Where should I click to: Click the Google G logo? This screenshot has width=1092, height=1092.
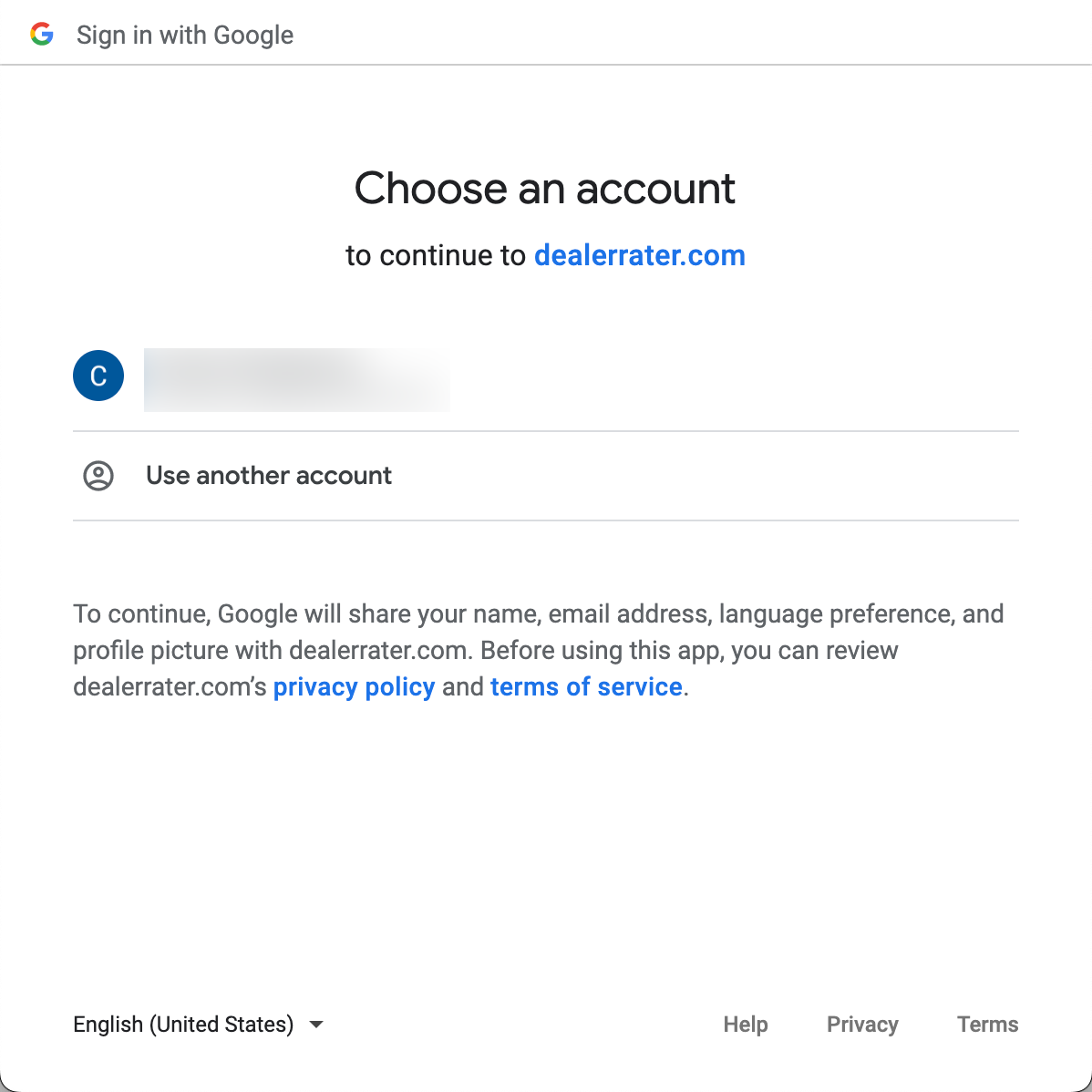pyautogui.click(x=42, y=35)
